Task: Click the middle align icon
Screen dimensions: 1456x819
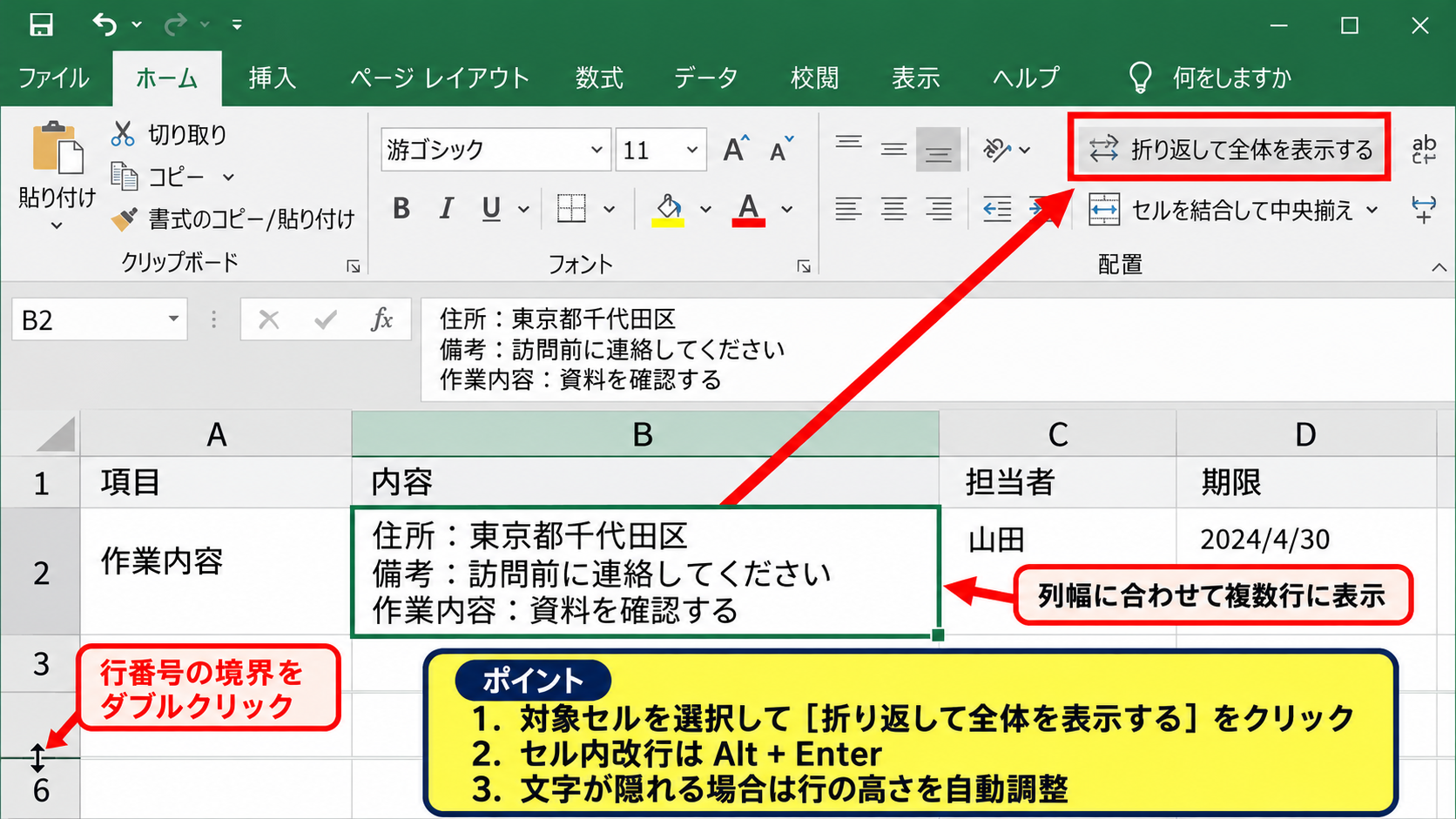Action: pyautogui.click(x=893, y=150)
